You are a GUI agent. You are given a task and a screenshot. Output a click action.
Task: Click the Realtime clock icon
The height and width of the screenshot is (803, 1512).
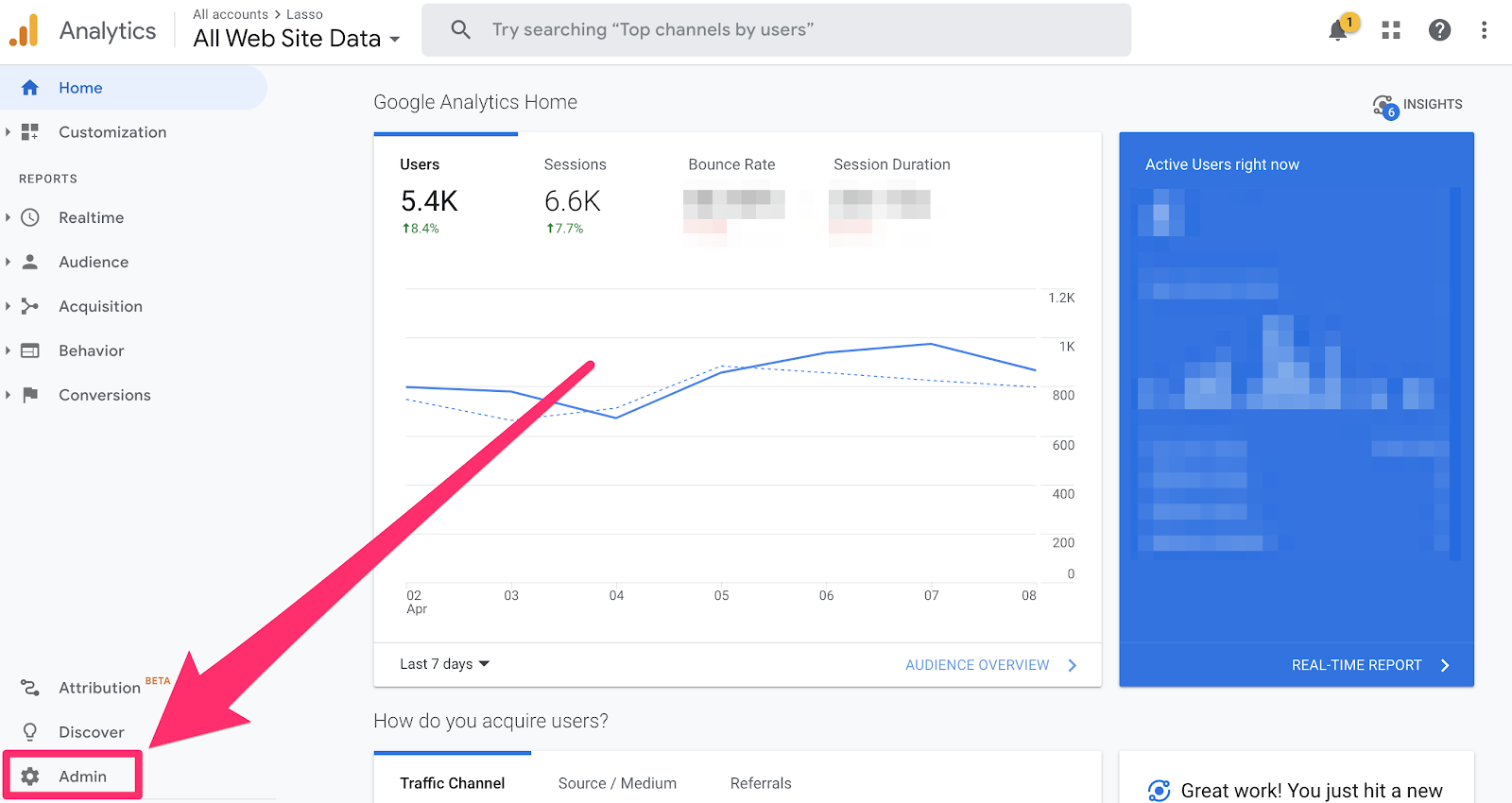click(x=30, y=217)
